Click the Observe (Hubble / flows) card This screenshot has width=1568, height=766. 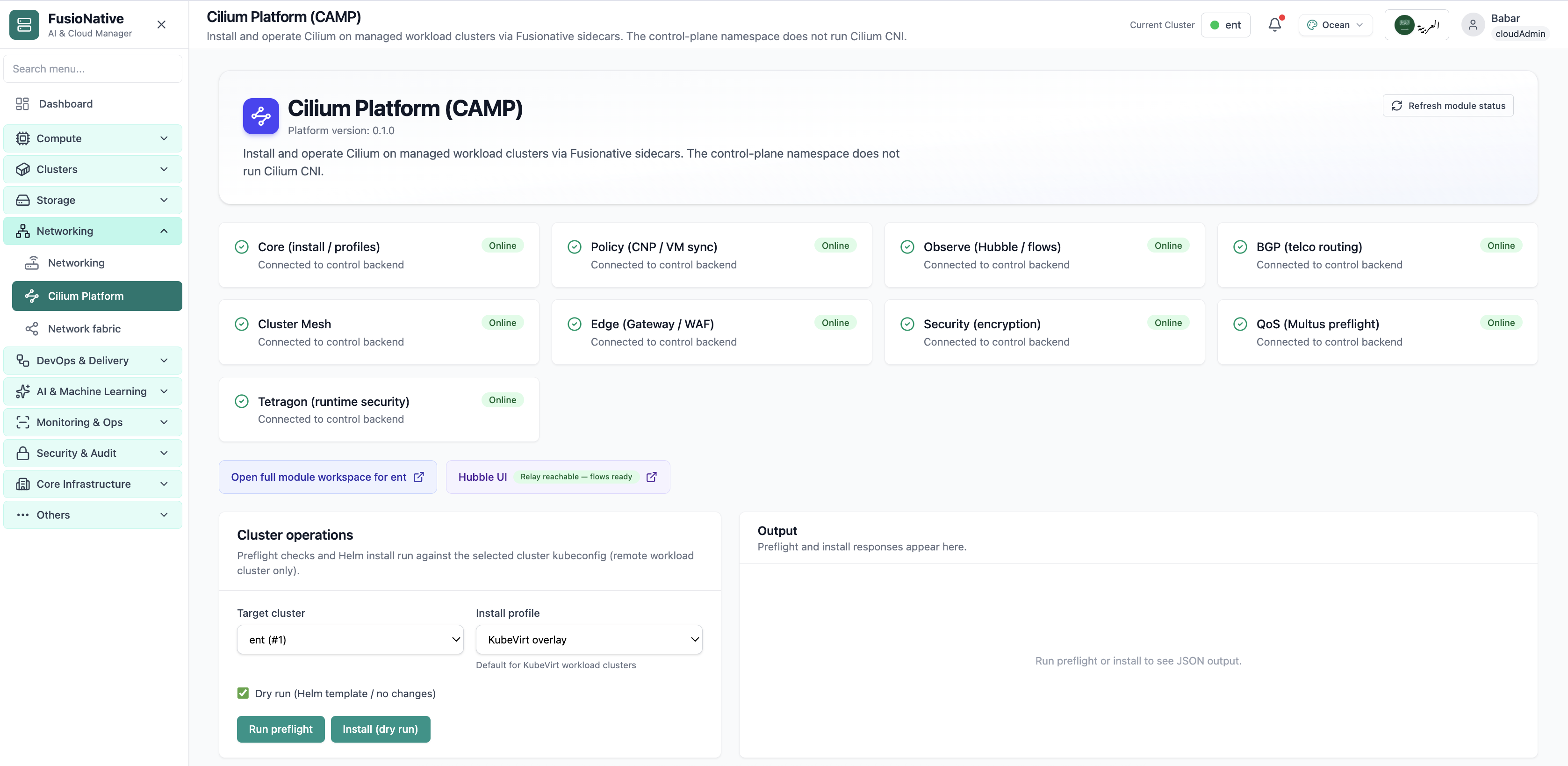(x=1044, y=254)
